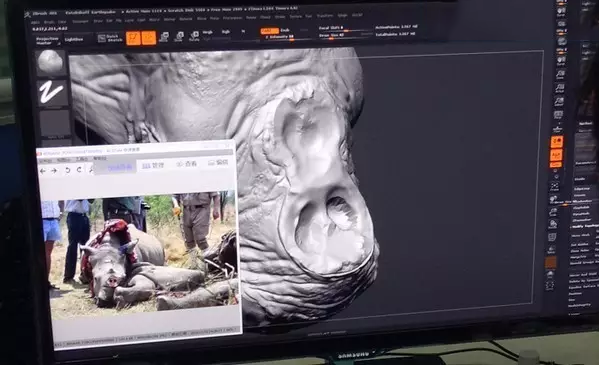This screenshot has height=365, width=599.
Task: Click the Projection Master button
Action: [47, 41]
